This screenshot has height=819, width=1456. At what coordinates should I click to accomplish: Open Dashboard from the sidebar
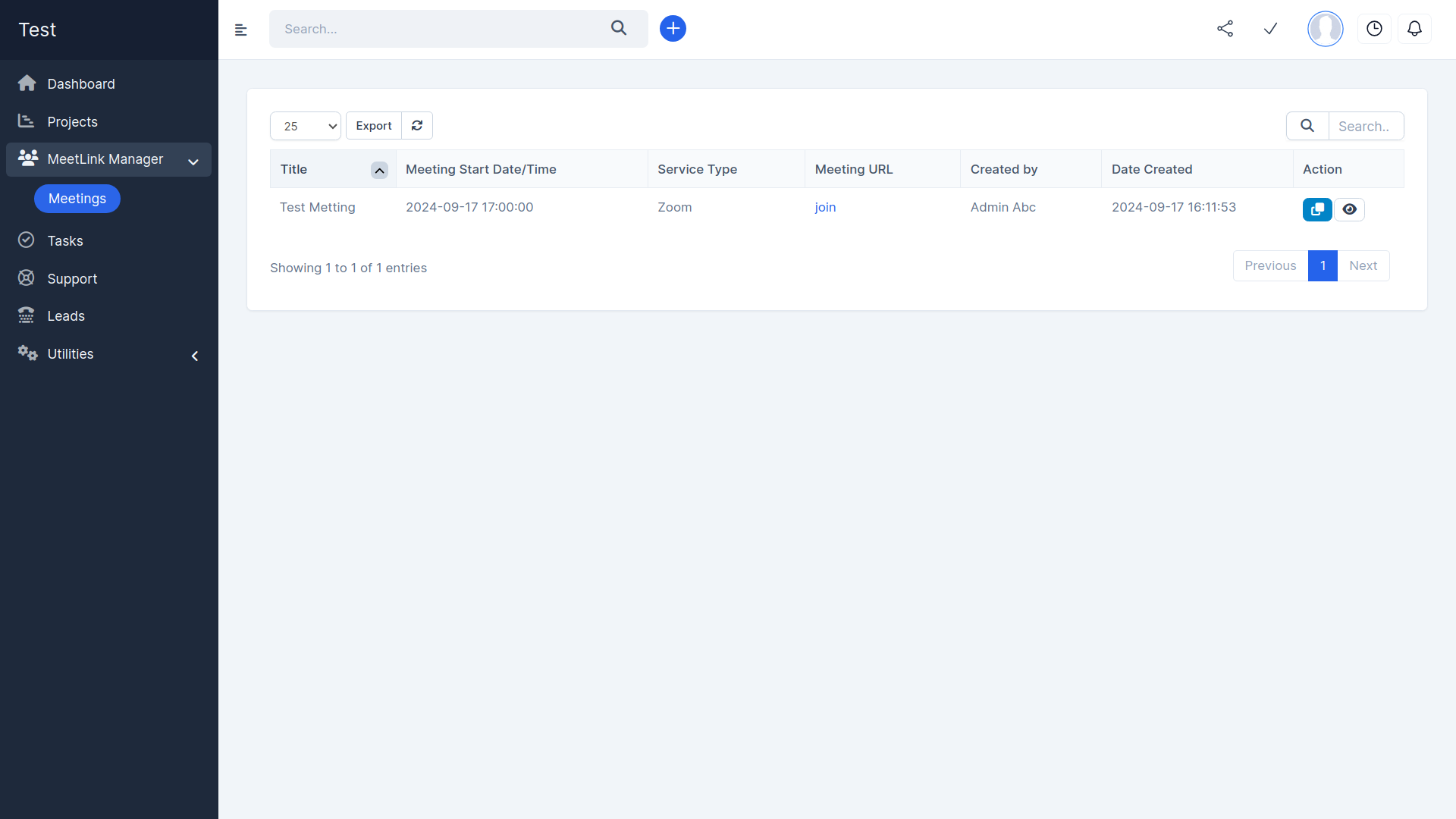[81, 84]
